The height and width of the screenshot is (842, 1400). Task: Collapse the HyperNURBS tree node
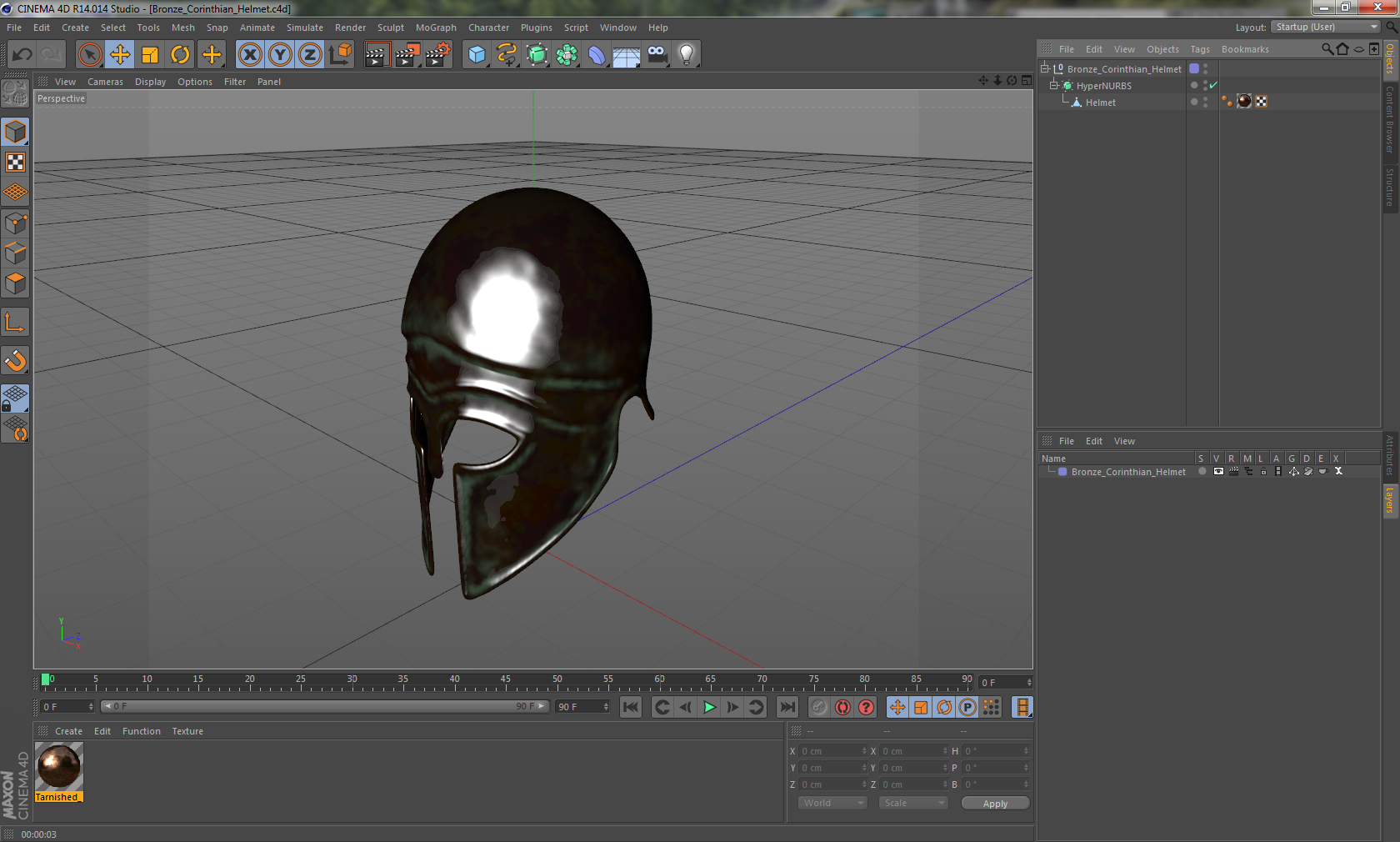pos(1053,85)
